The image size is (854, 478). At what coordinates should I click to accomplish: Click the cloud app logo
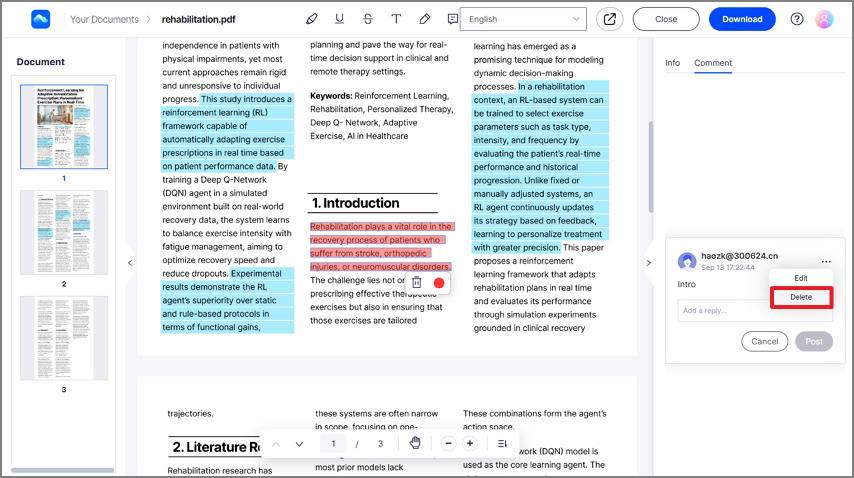(x=41, y=19)
